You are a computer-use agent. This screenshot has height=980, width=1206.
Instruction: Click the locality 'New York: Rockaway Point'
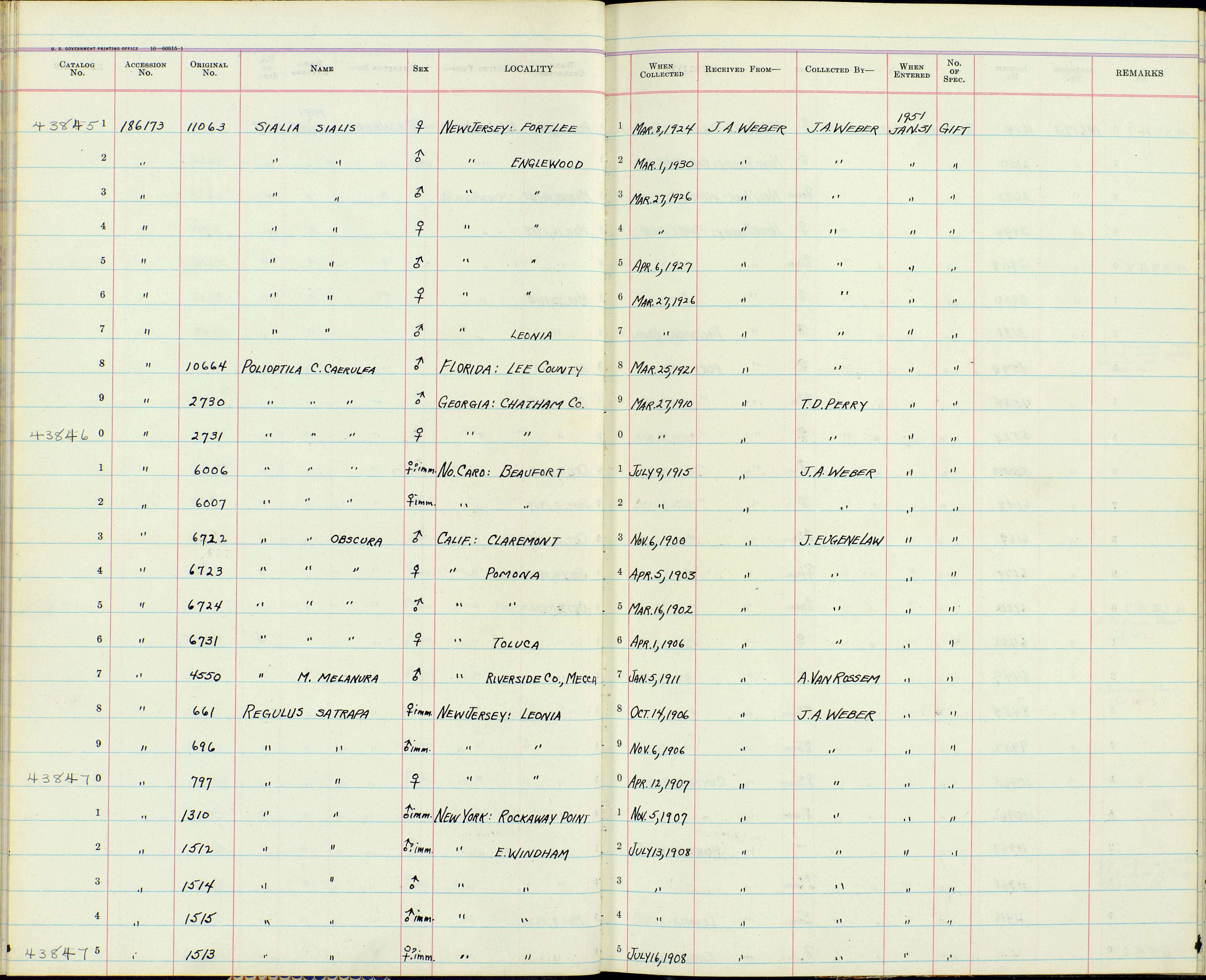click(x=511, y=817)
